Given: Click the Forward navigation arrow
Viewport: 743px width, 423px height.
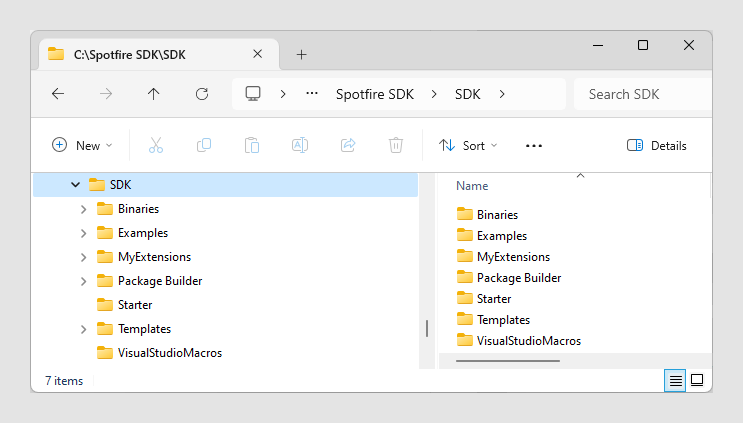Looking at the screenshot, I should click(106, 94).
